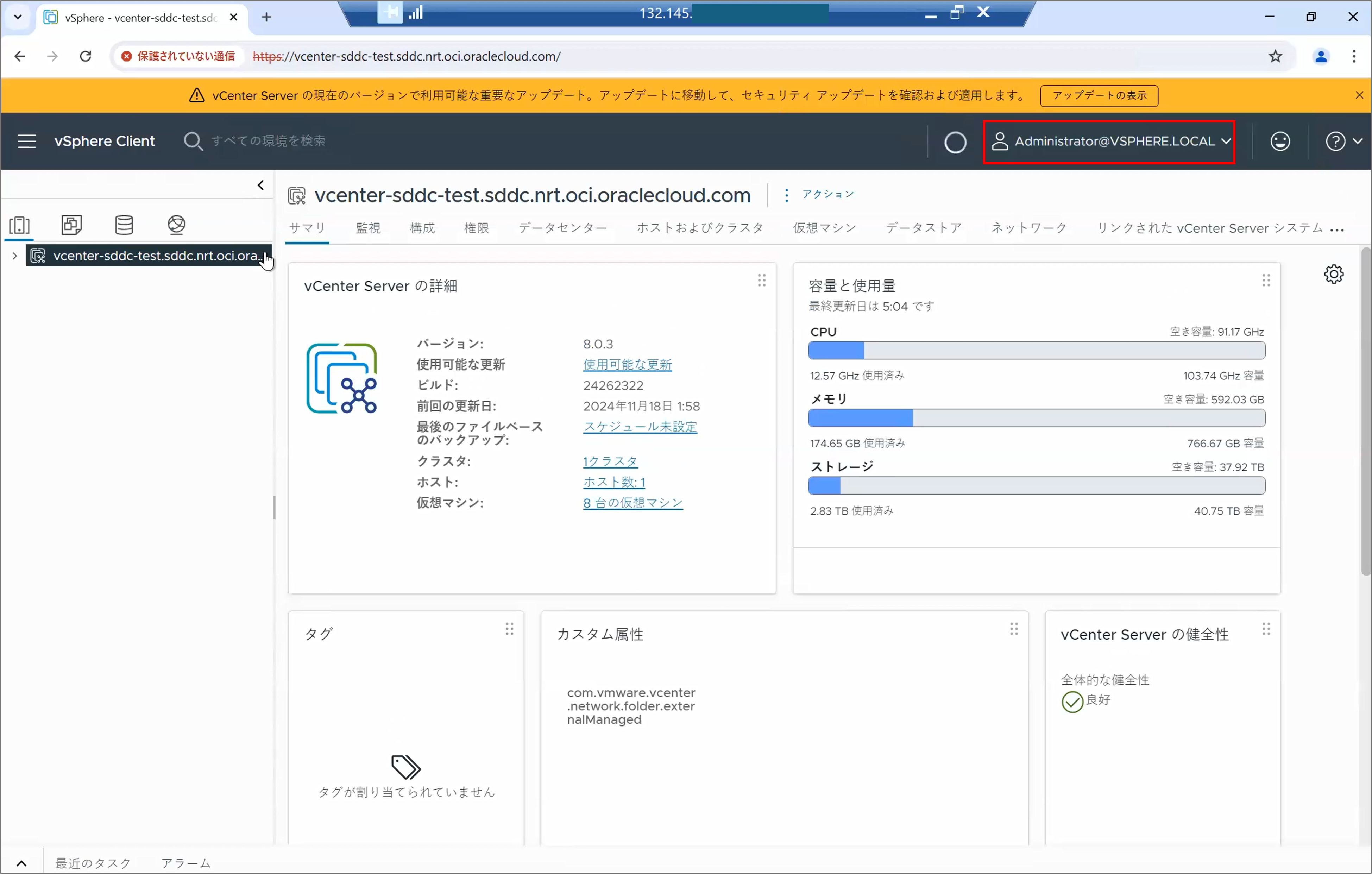Click the 使用可能な更新 link

627,365
